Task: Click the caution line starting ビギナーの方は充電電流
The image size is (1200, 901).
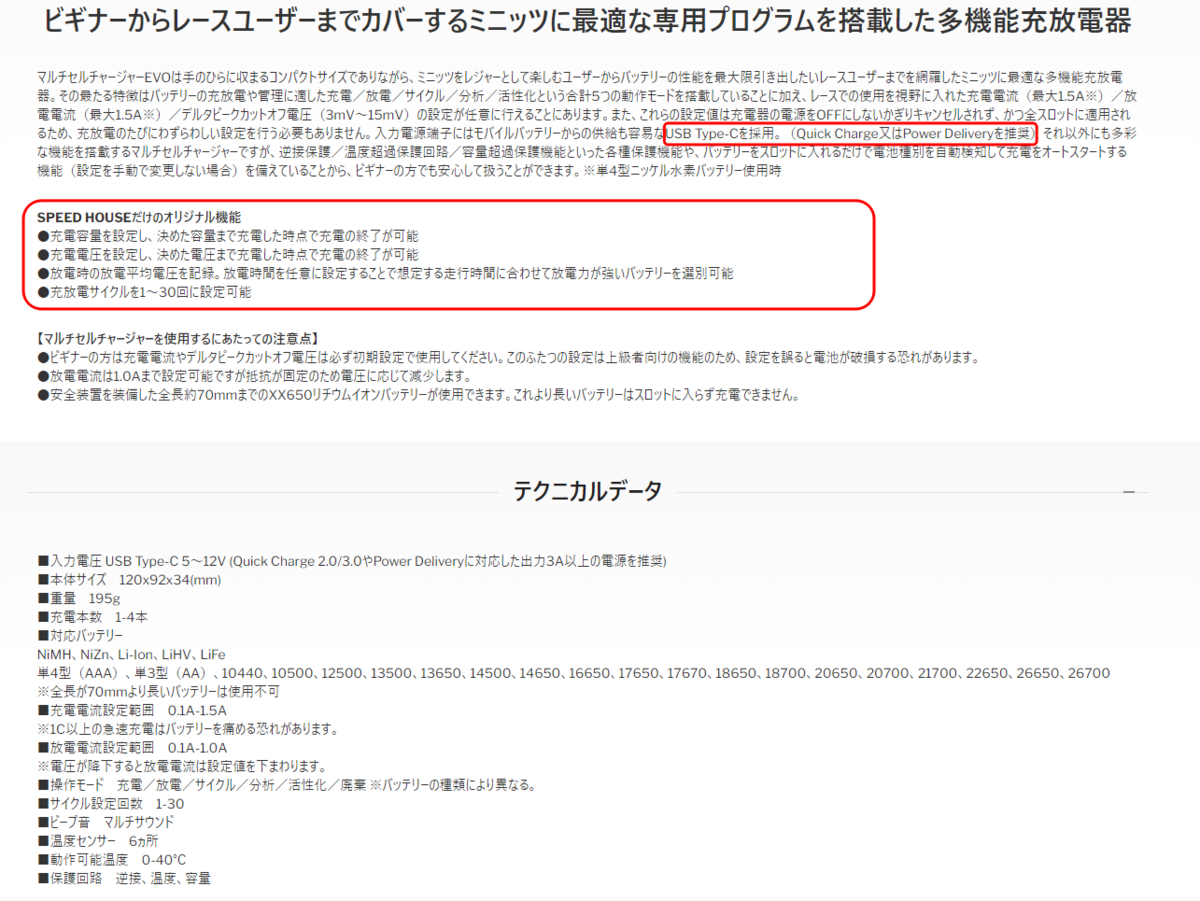Action: tap(508, 358)
